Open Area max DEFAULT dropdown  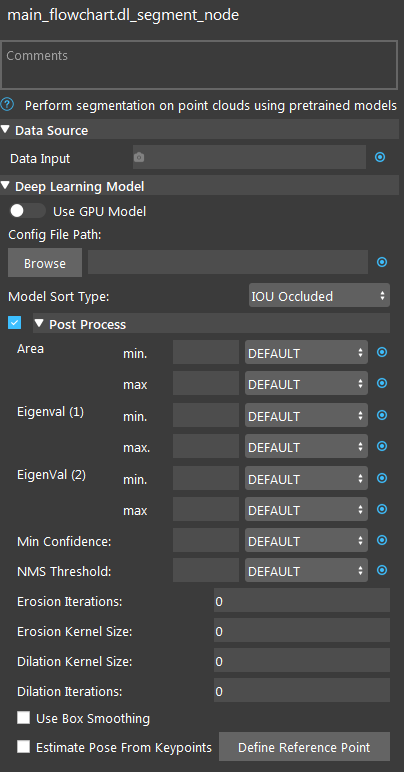point(306,384)
